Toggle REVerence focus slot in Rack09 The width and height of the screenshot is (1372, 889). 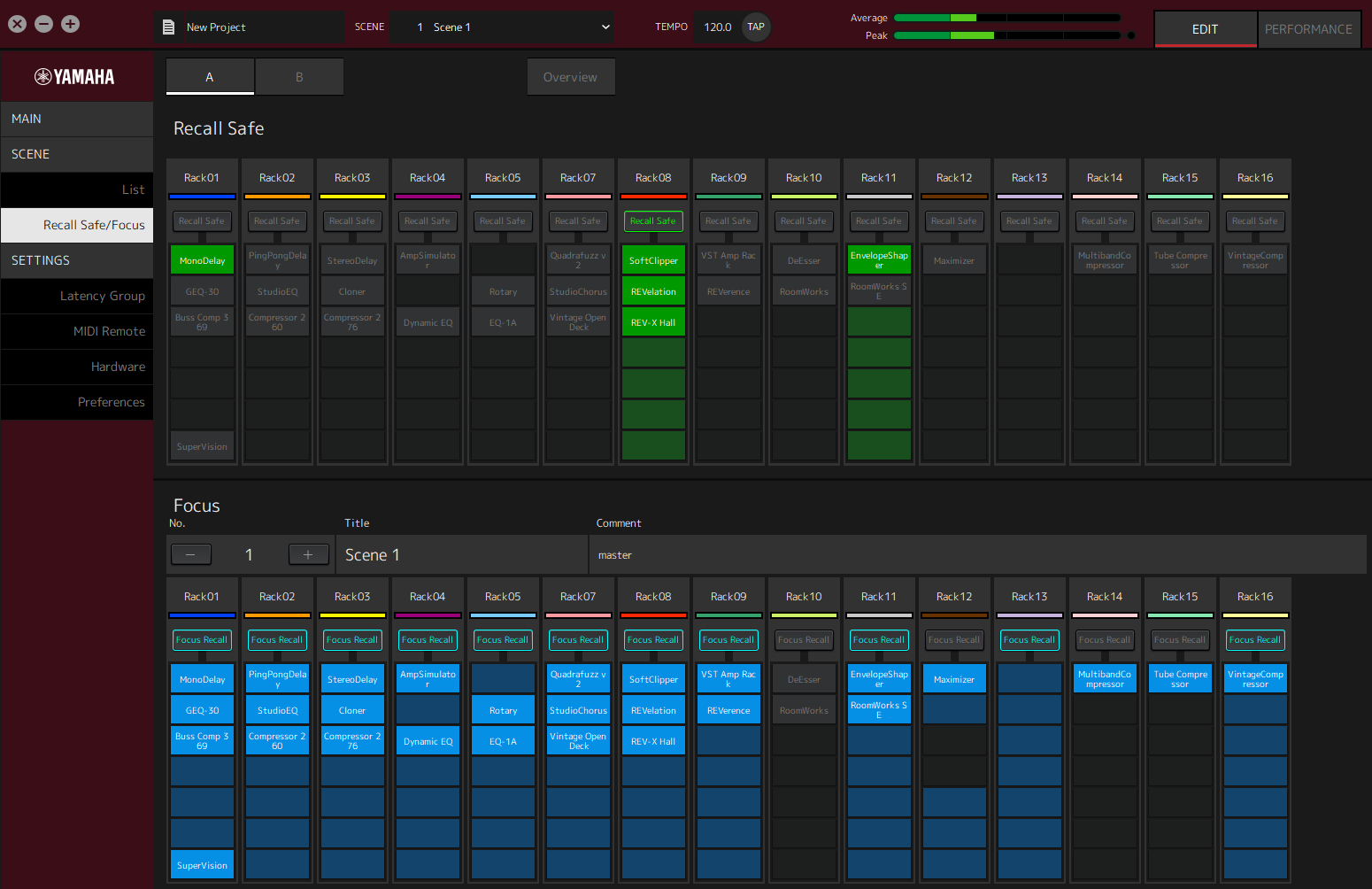728,710
